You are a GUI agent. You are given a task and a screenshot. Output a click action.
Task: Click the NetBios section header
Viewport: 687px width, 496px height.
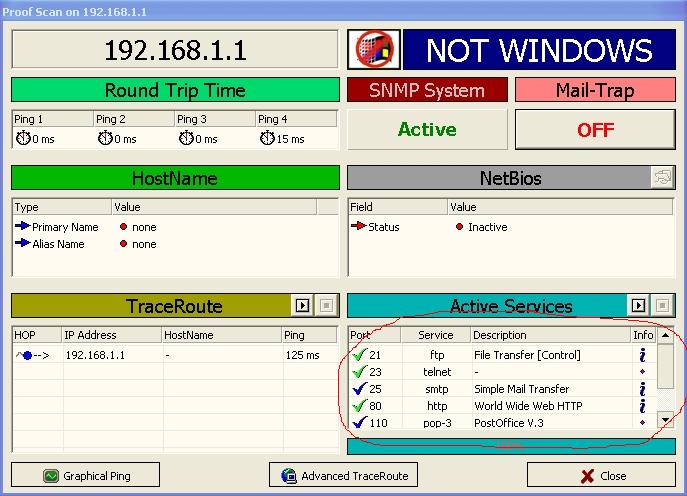point(511,178)
